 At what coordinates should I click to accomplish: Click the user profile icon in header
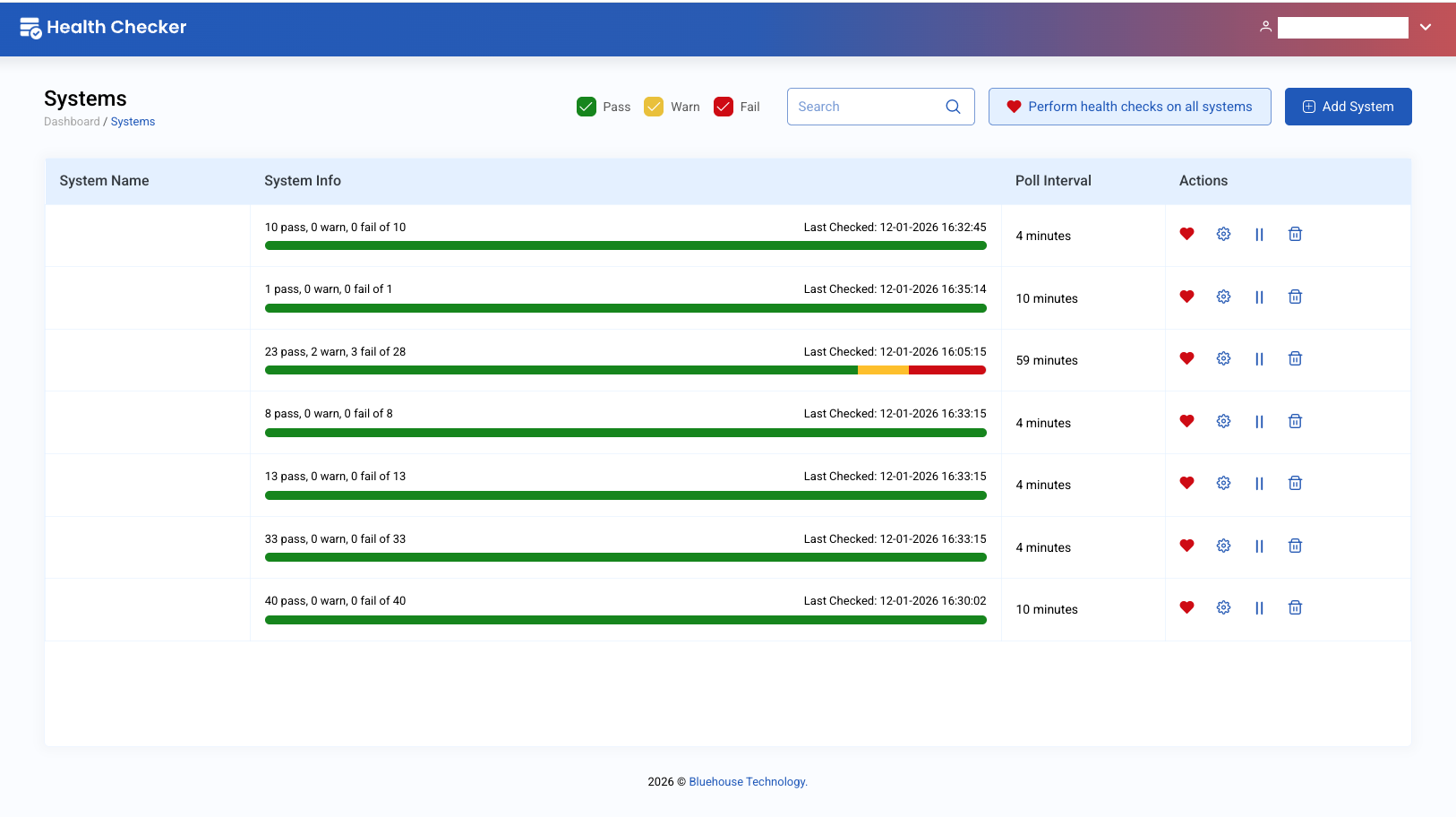[x=1265, y=27]
